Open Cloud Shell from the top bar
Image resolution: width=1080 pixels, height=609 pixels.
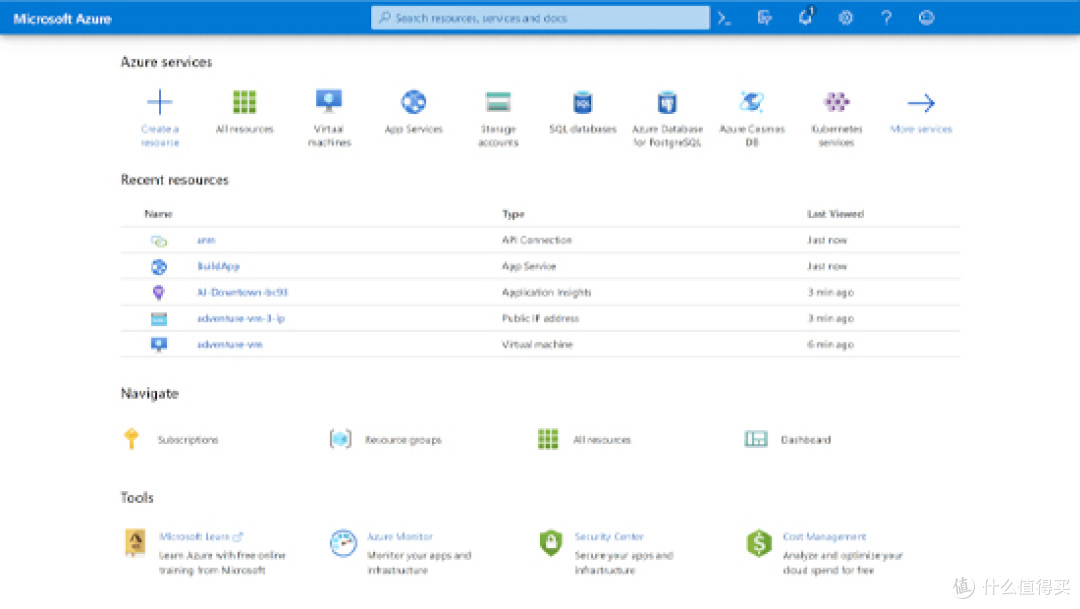[723, 19]
